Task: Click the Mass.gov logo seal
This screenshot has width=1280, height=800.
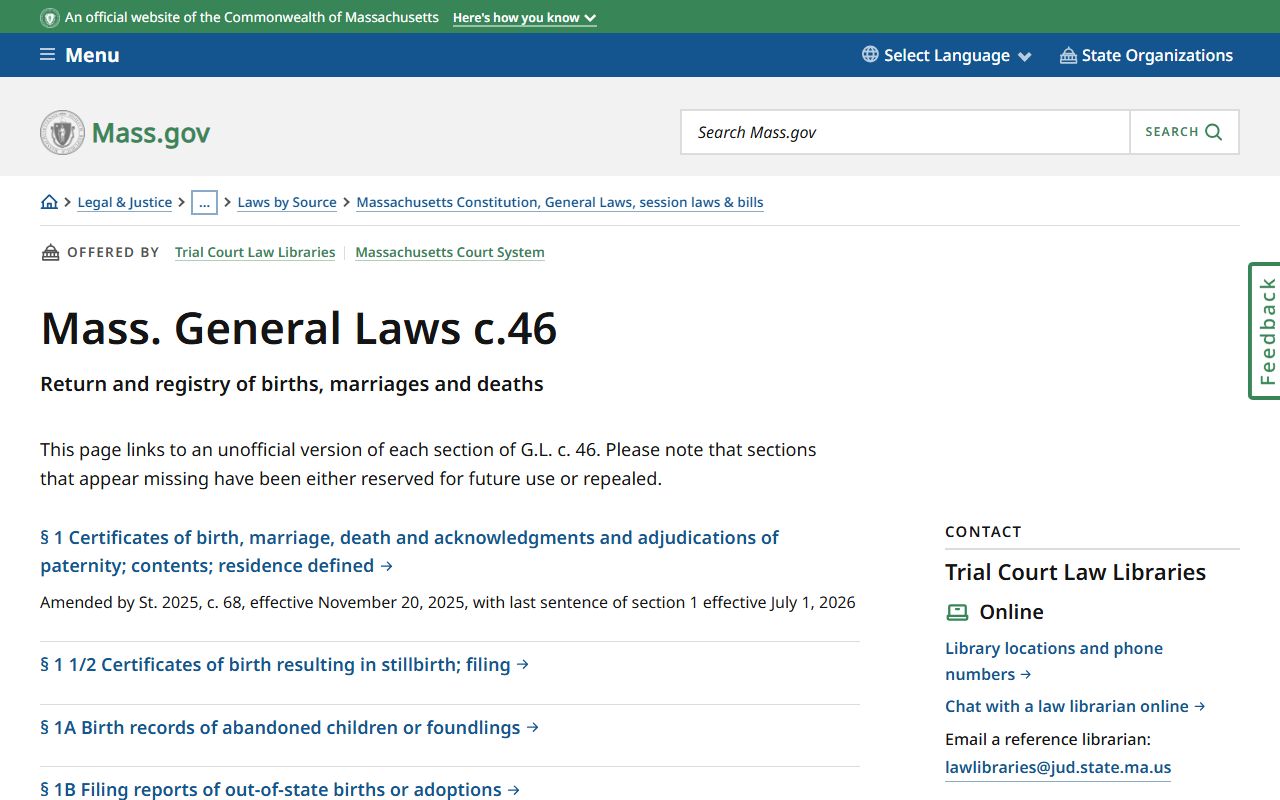Action: coord(62,132)
